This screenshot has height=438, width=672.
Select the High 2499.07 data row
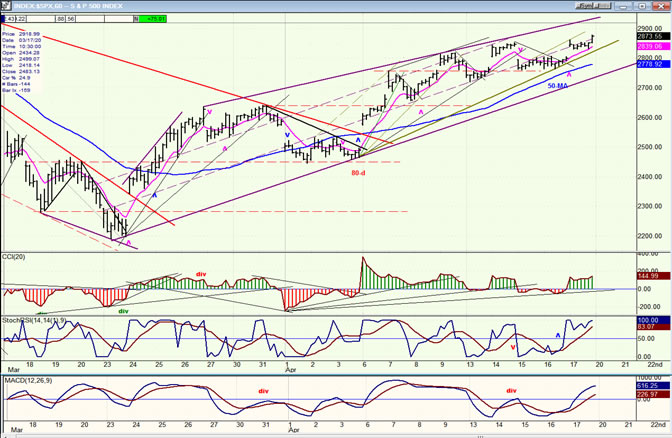pyautogui.click(x=21, y=59)
